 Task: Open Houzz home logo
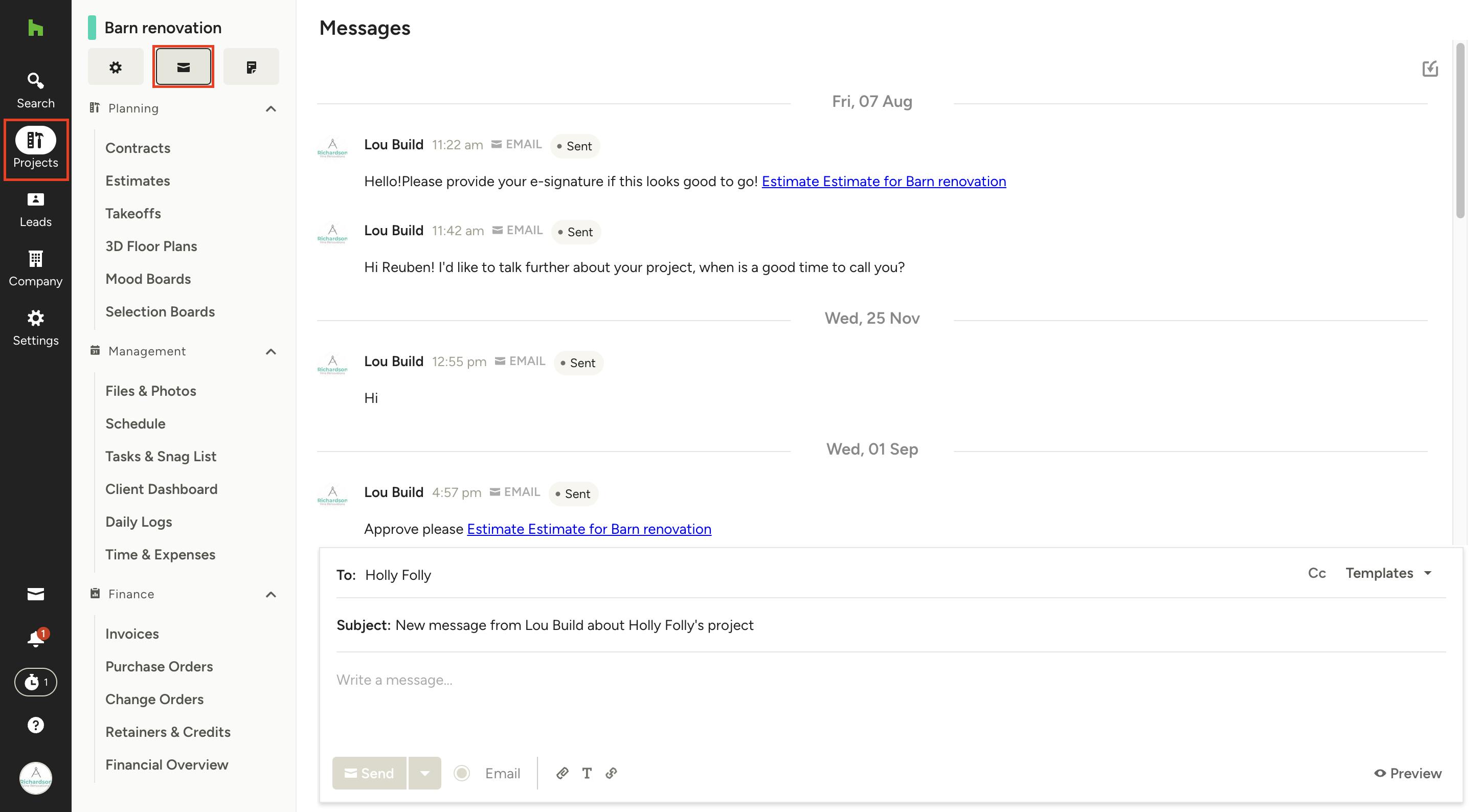coord(36,28)
